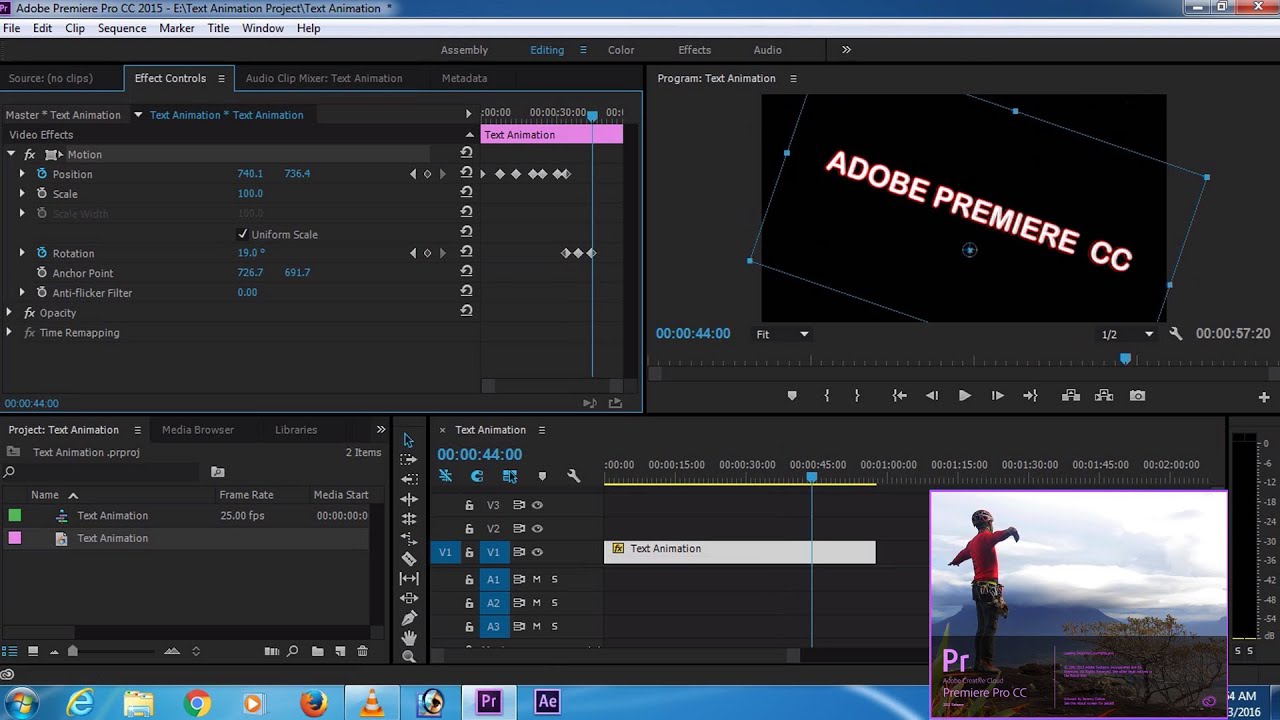Mute audio track A1

pos(537,579)
